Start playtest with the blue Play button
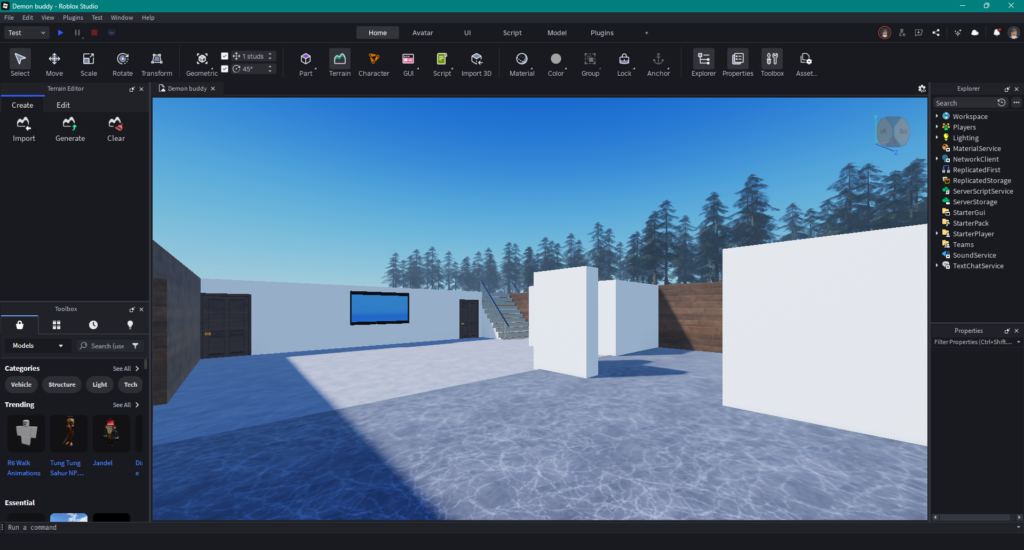 pos(60,33)
